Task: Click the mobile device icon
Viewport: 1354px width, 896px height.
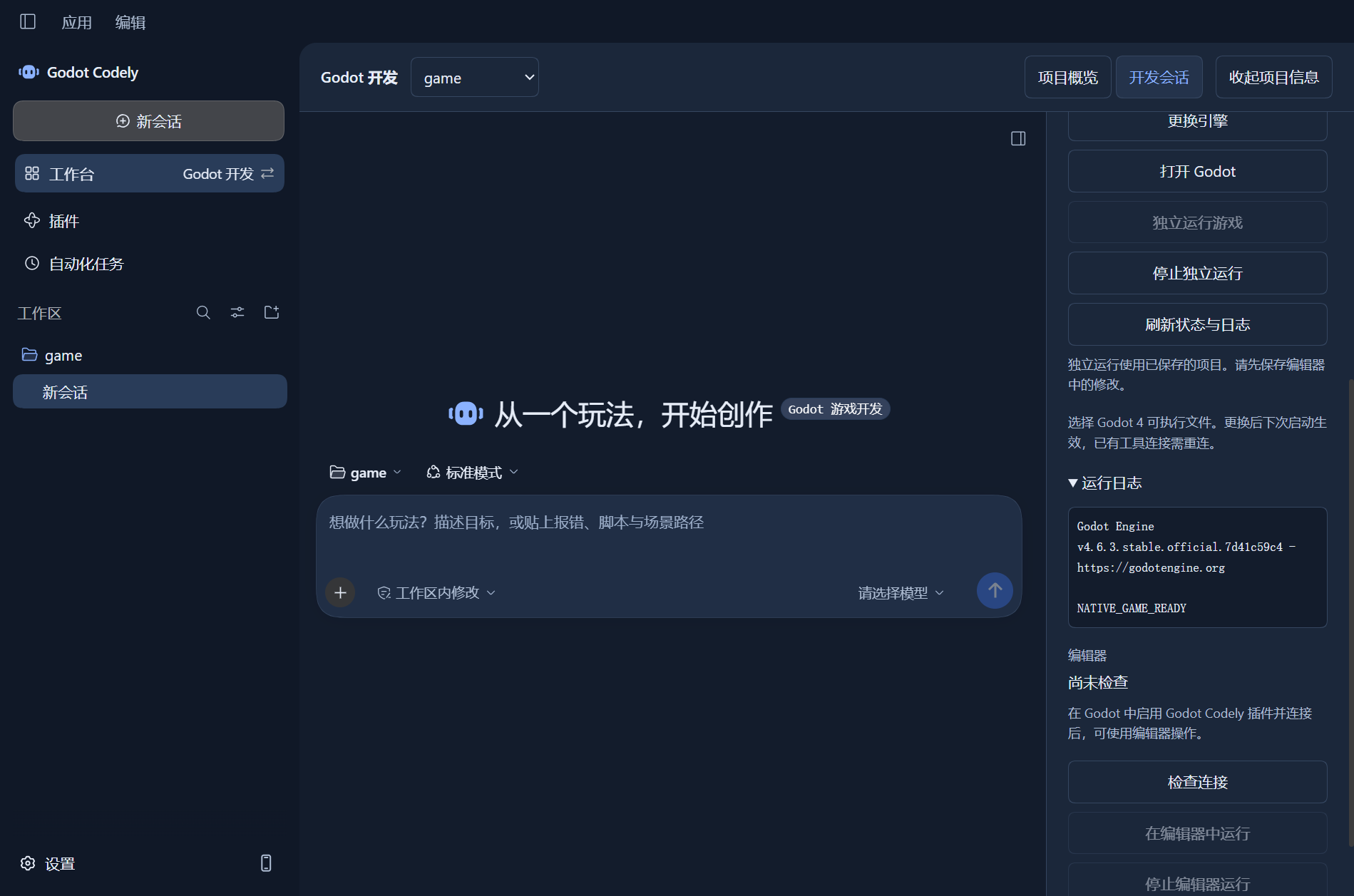Action: tap(266, 863)
